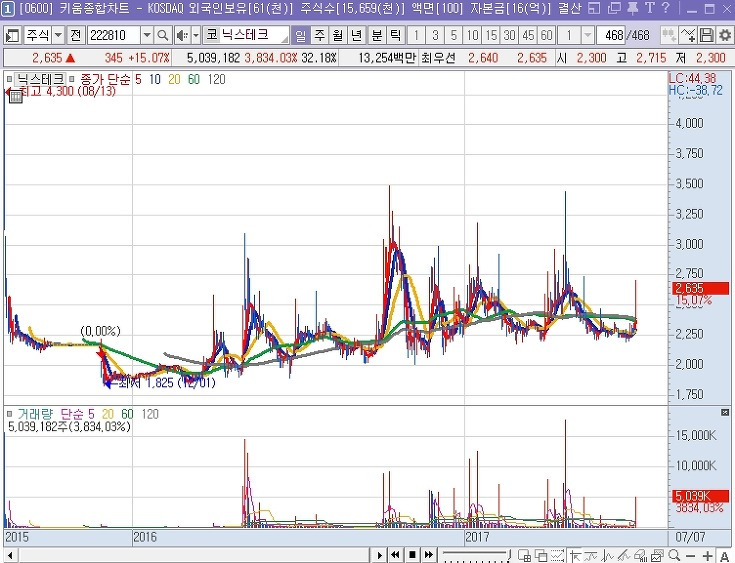The height and width of the screenshot is (563, 735).
Task: Click the 07/07 date label at bottom right
Action: (x=690, y=537)
